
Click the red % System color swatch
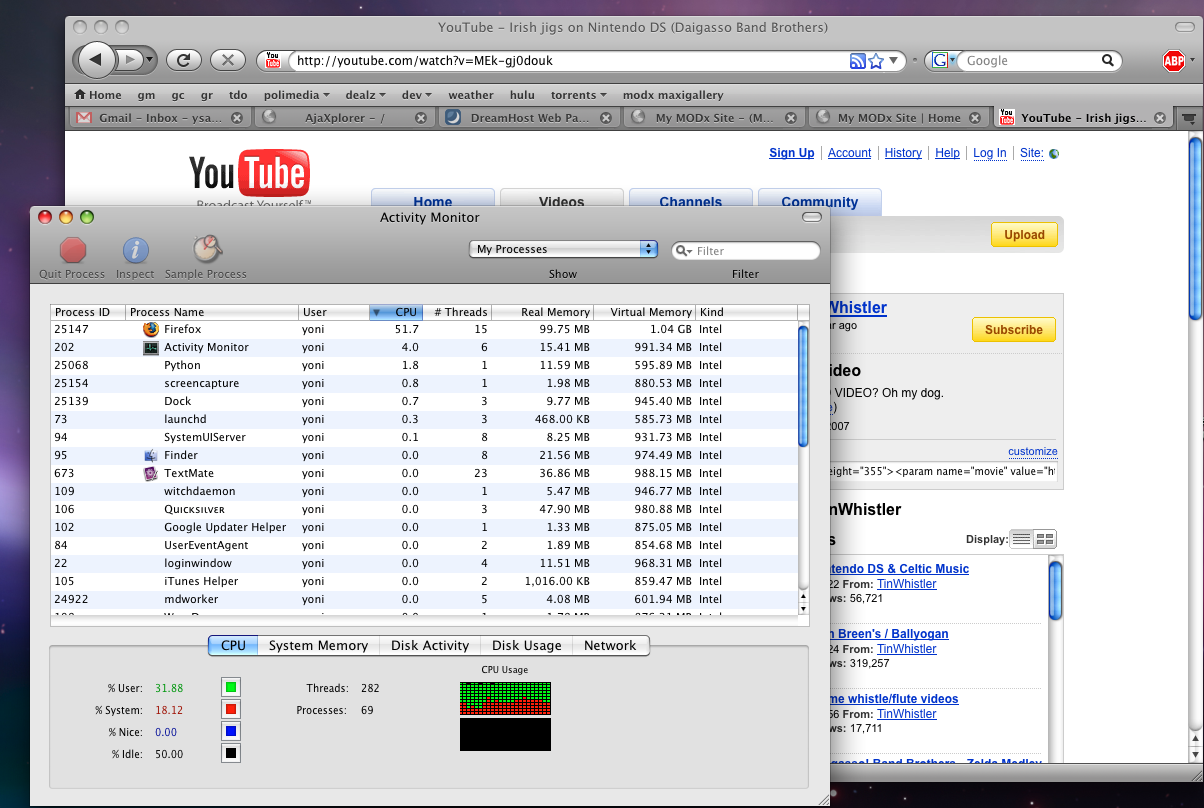pyautogui.click(x=231, y=709)
